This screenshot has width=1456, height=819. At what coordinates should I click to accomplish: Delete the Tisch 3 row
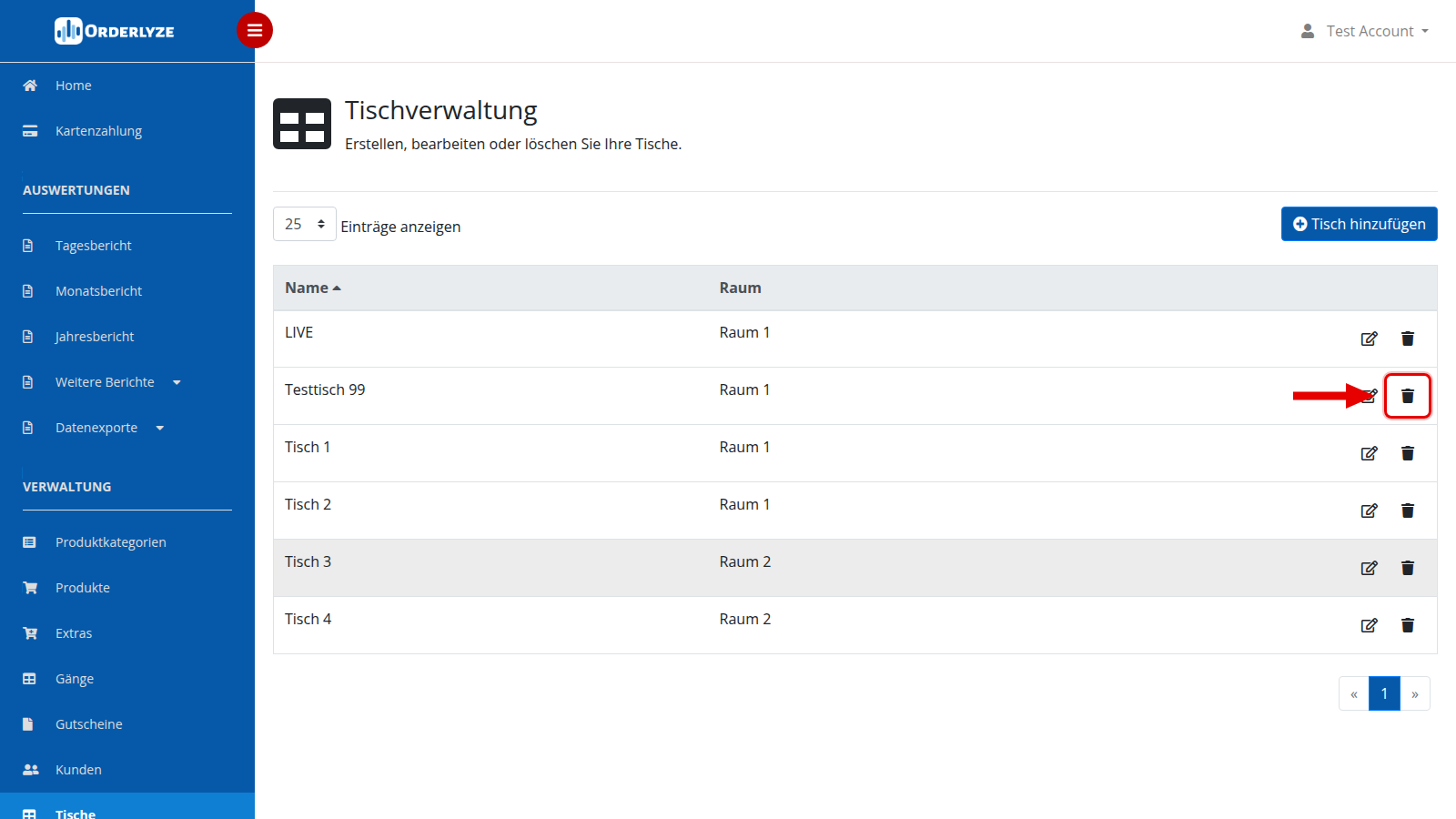(1407, 568)
